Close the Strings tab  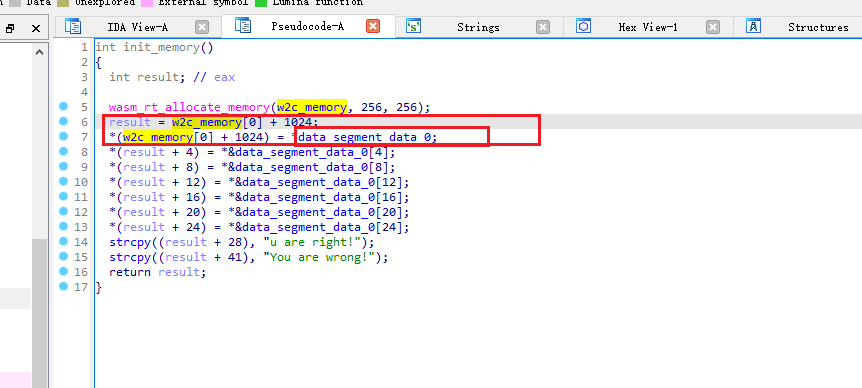(x=543, y=27)
